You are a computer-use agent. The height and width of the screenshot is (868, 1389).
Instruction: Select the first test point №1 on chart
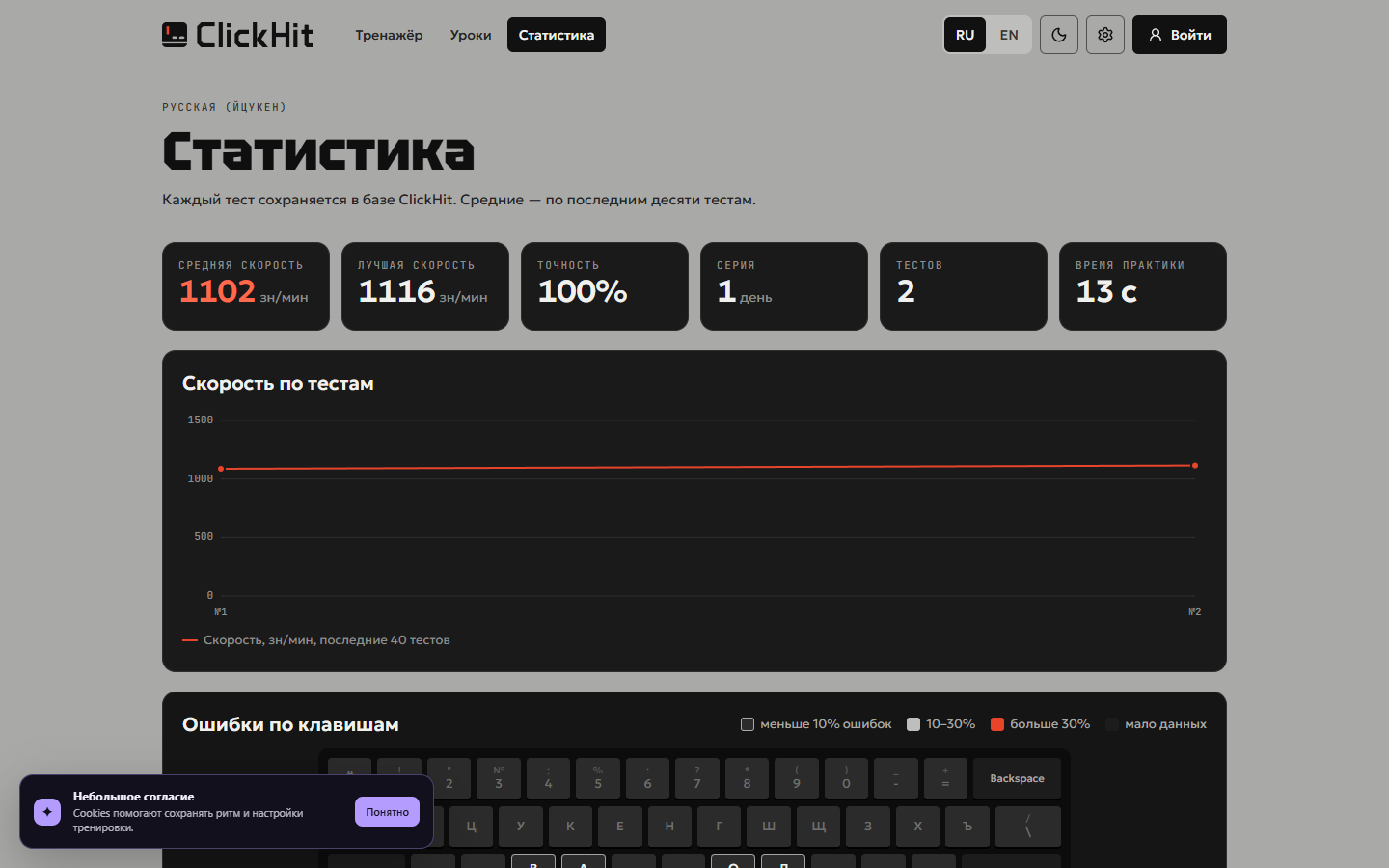(x=221, y=469)
